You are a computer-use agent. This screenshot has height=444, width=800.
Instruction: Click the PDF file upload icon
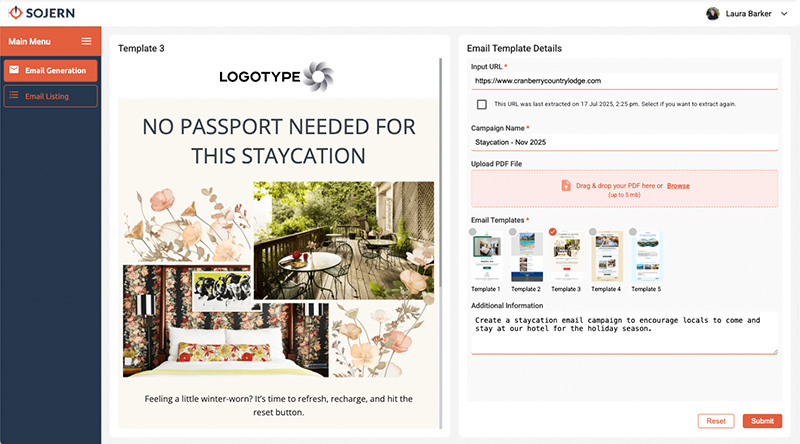(x=566, y=185)
